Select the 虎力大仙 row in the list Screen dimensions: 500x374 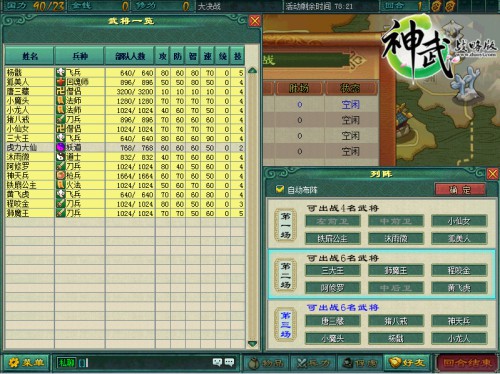125,147
